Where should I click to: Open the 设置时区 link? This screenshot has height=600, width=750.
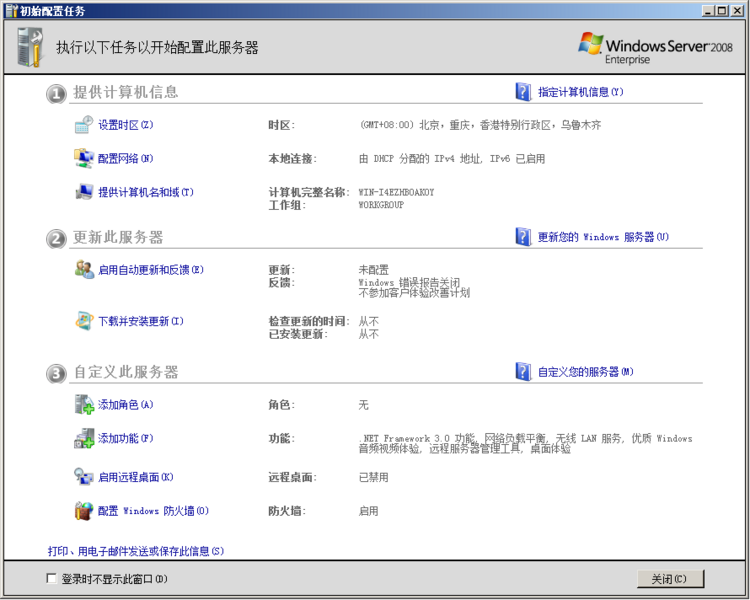coord(125,125)
